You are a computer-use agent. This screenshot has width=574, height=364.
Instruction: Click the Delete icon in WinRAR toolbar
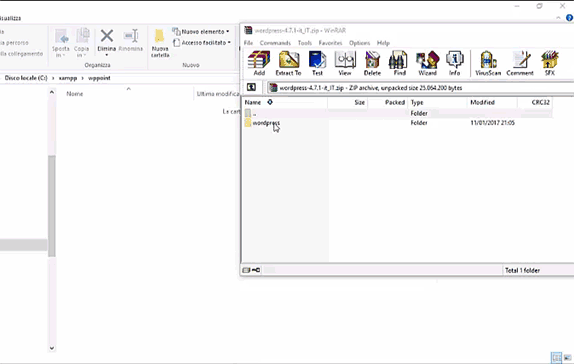[x=372, y=63]
